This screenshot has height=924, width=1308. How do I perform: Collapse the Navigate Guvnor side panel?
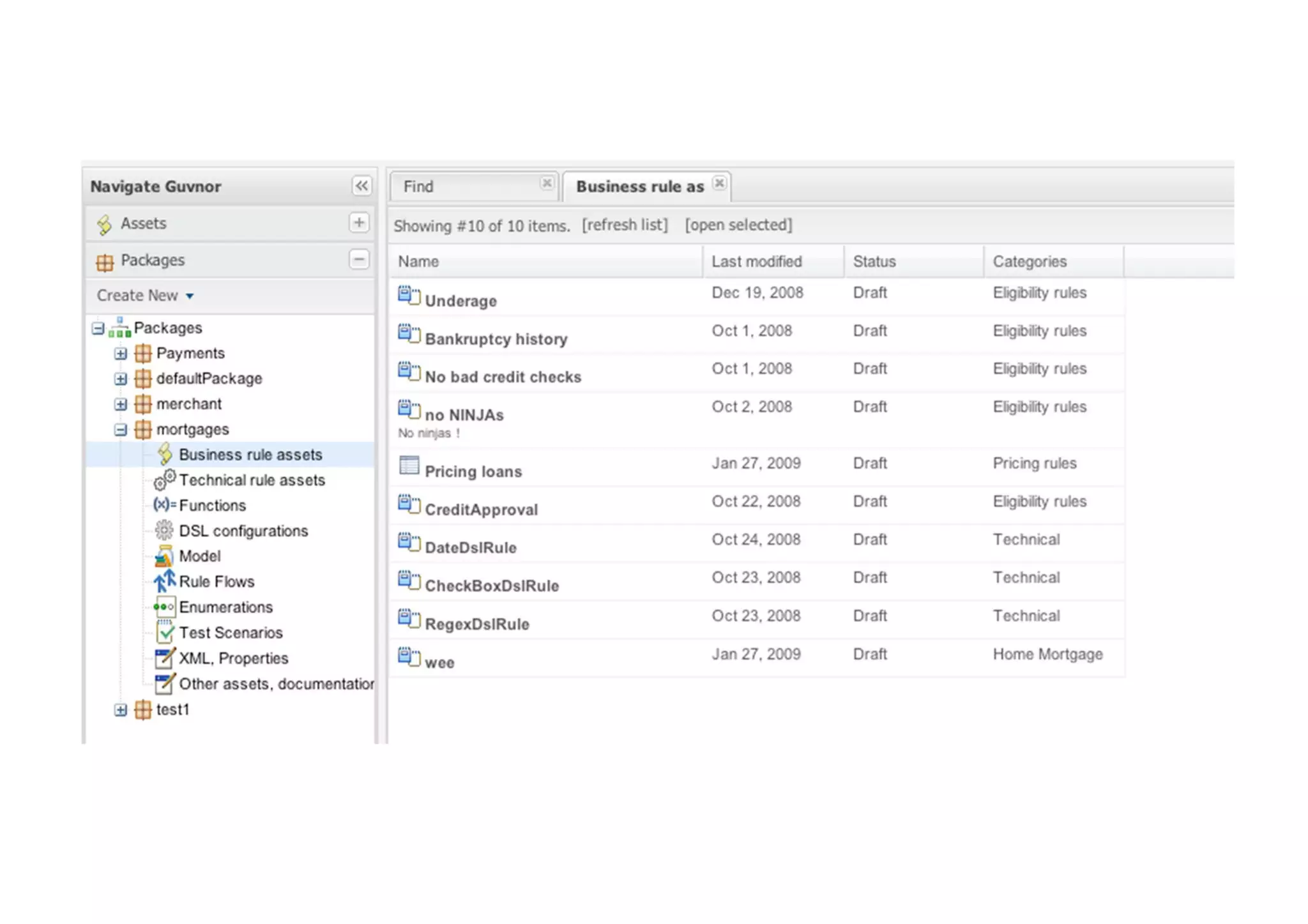[x=361, y=186]
